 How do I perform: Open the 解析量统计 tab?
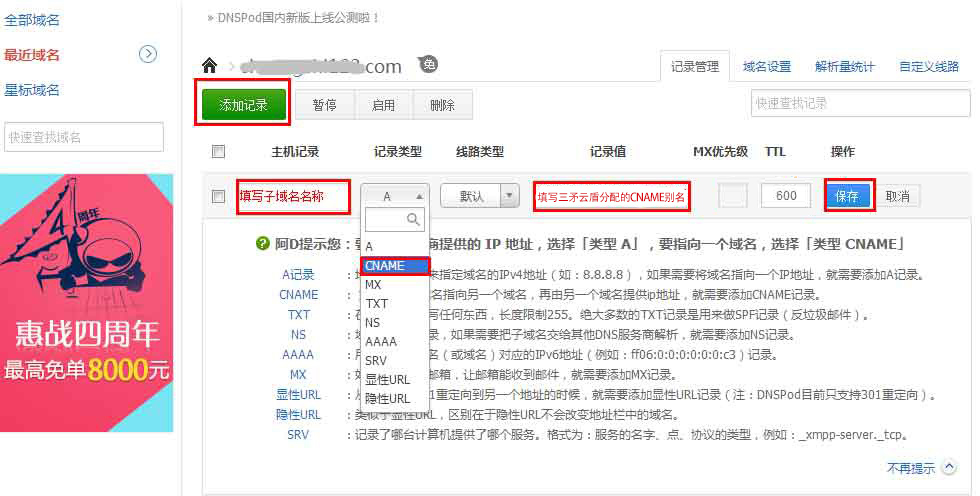tap(845, 67)
